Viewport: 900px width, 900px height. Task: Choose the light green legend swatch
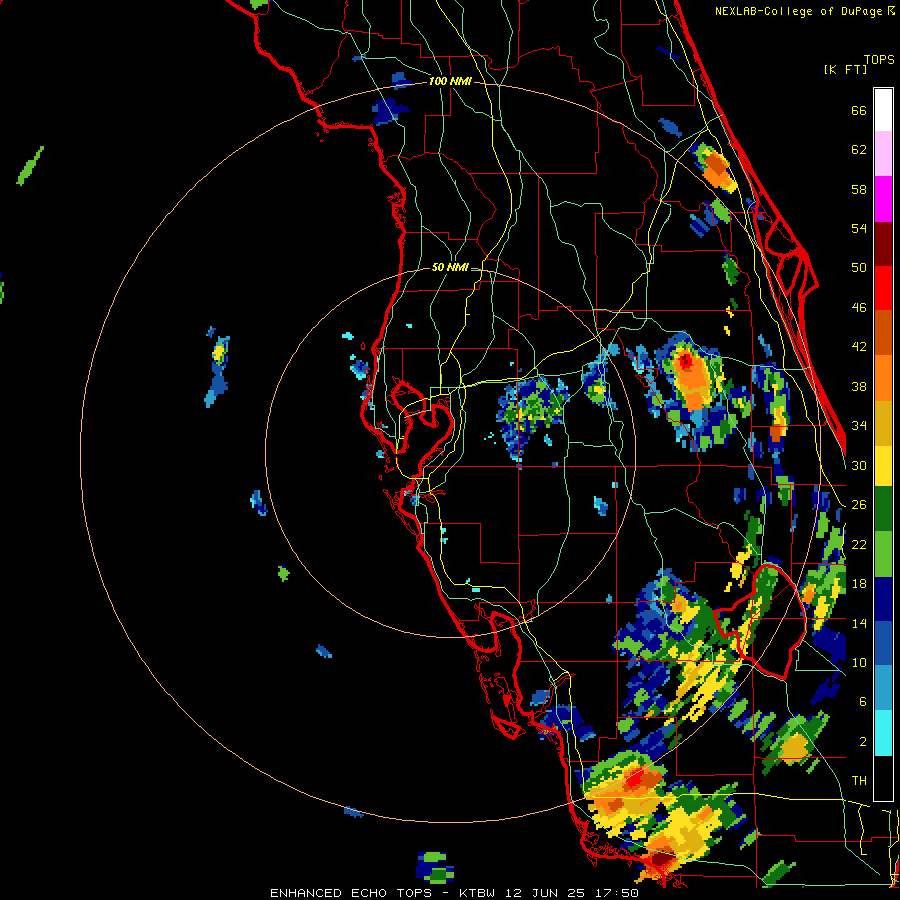pos(883,554)
